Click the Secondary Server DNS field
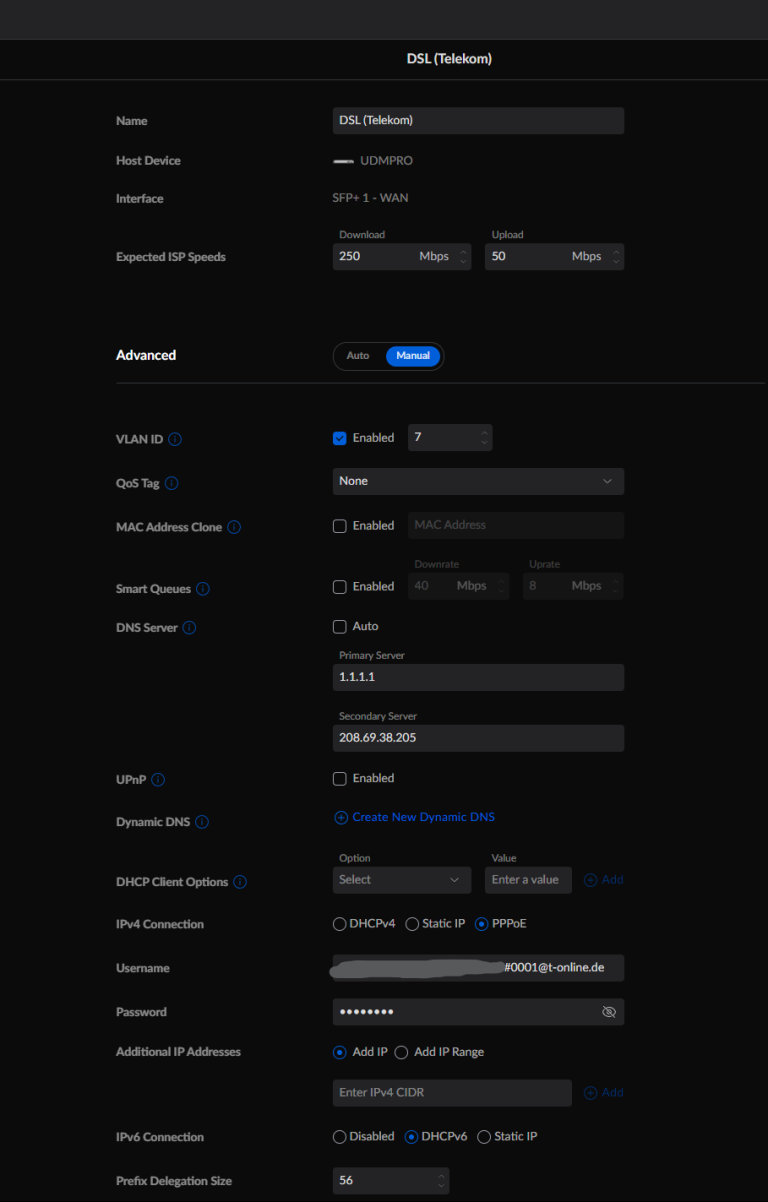 (478, 739)
